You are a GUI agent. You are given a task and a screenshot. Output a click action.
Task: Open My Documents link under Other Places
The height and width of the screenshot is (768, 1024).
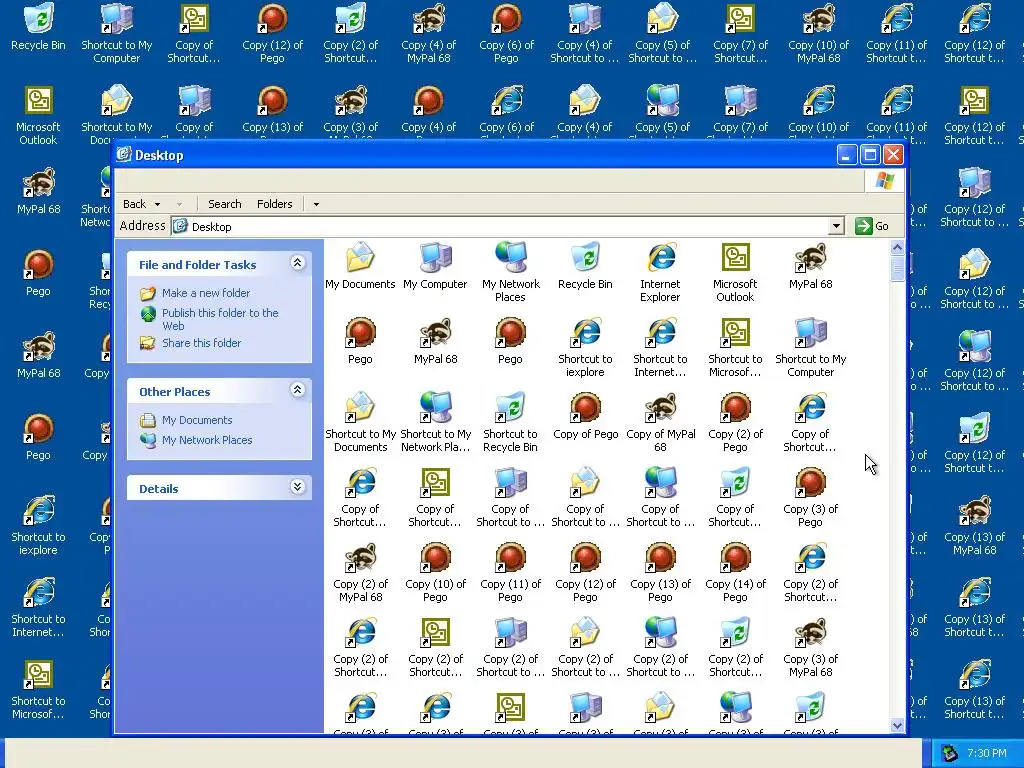tap(197, 420)
